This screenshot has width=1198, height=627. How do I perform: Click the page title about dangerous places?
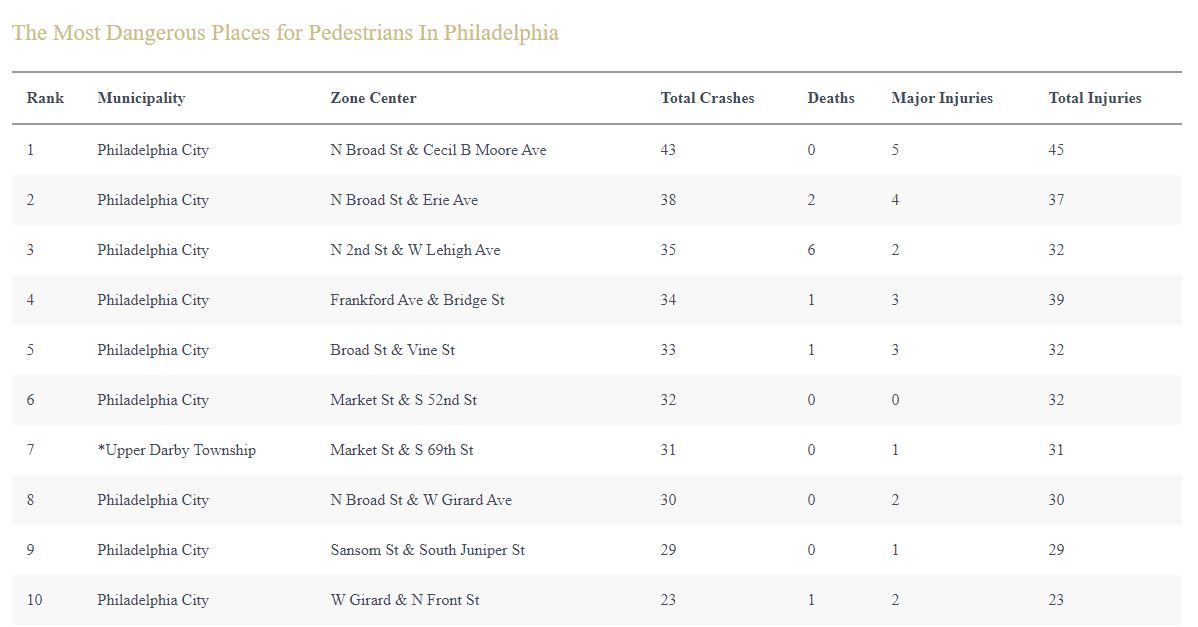[x=285, y=33]
